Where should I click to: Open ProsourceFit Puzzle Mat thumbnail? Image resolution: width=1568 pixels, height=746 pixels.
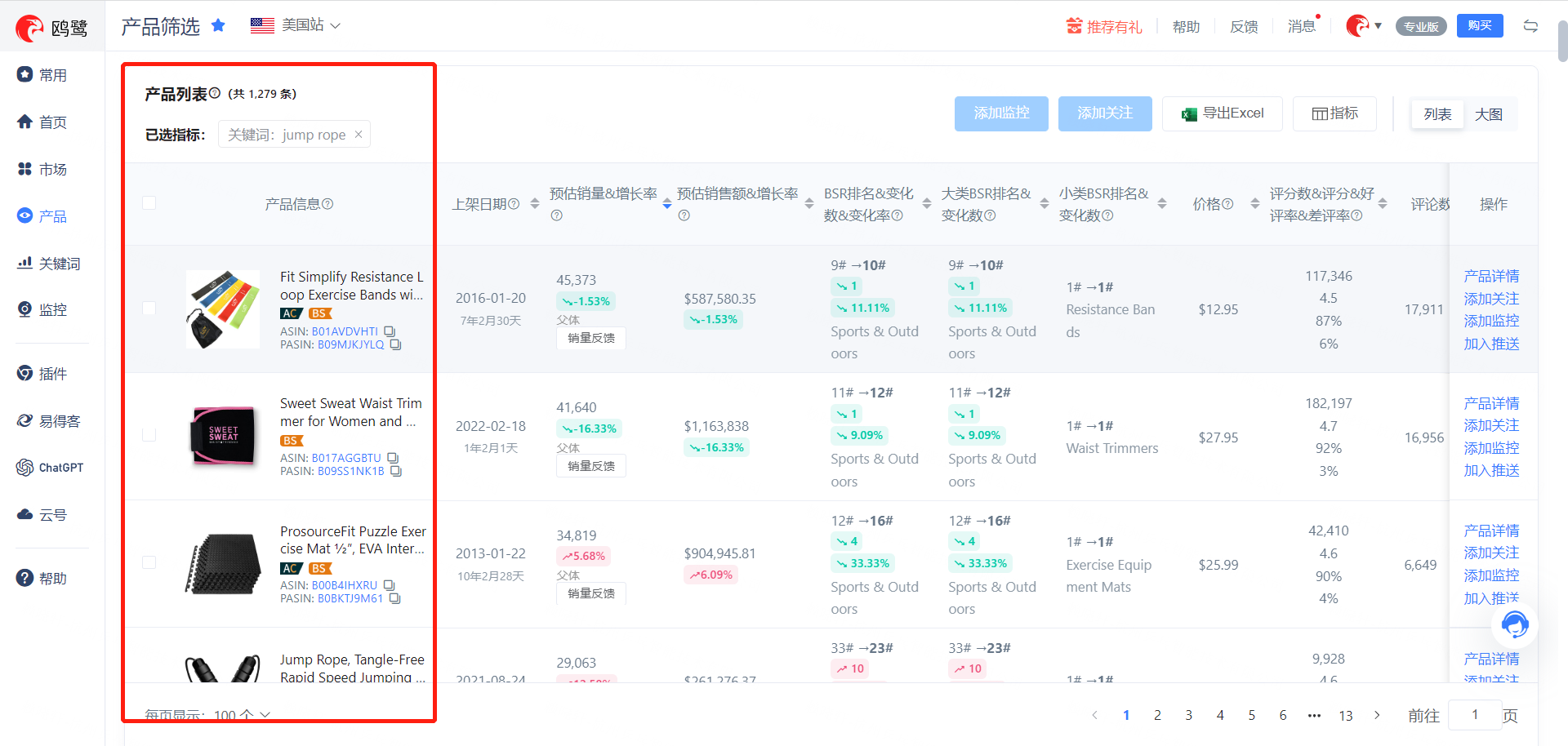pos(223,564)
